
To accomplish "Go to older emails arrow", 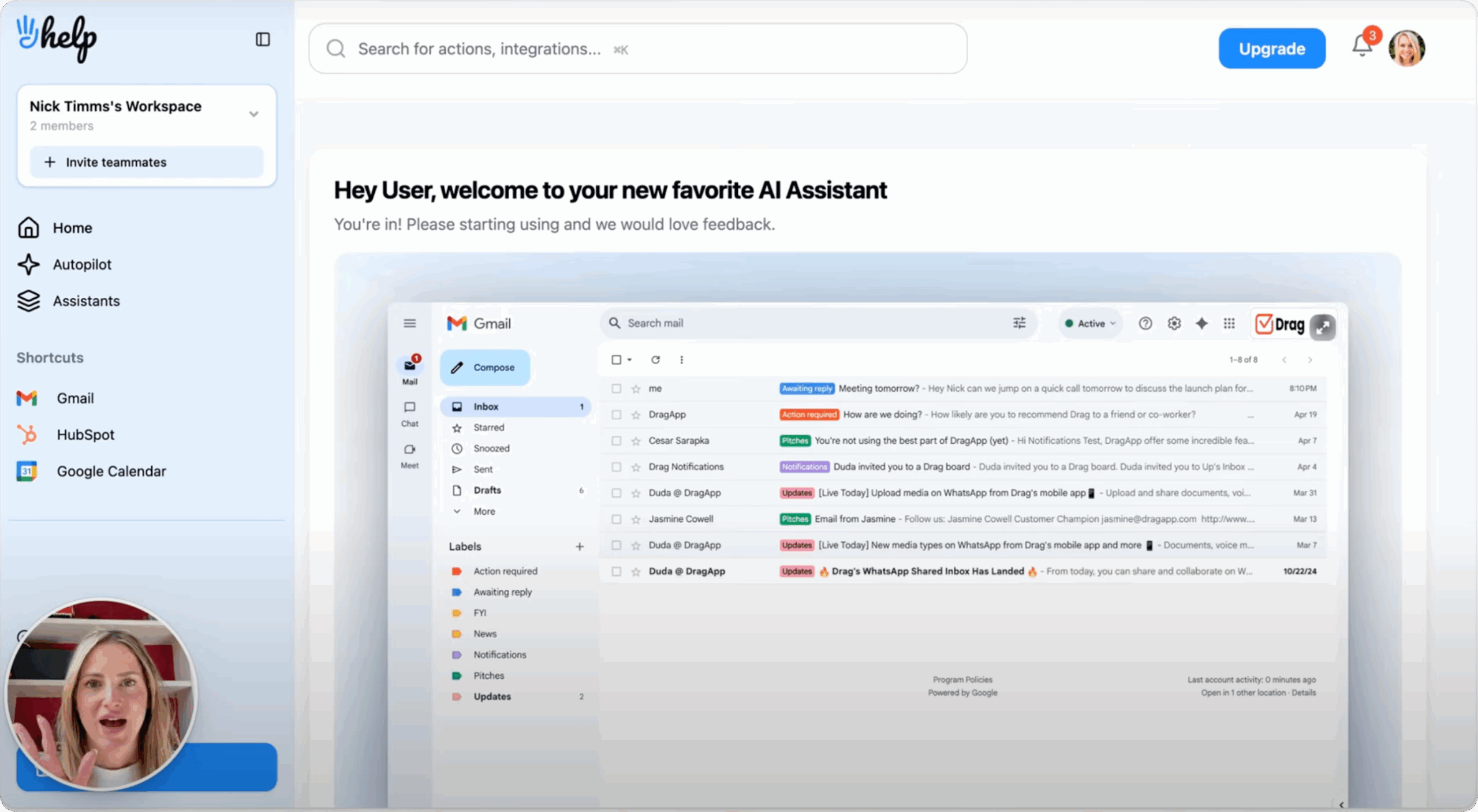I will click(x=1310, y=360).
